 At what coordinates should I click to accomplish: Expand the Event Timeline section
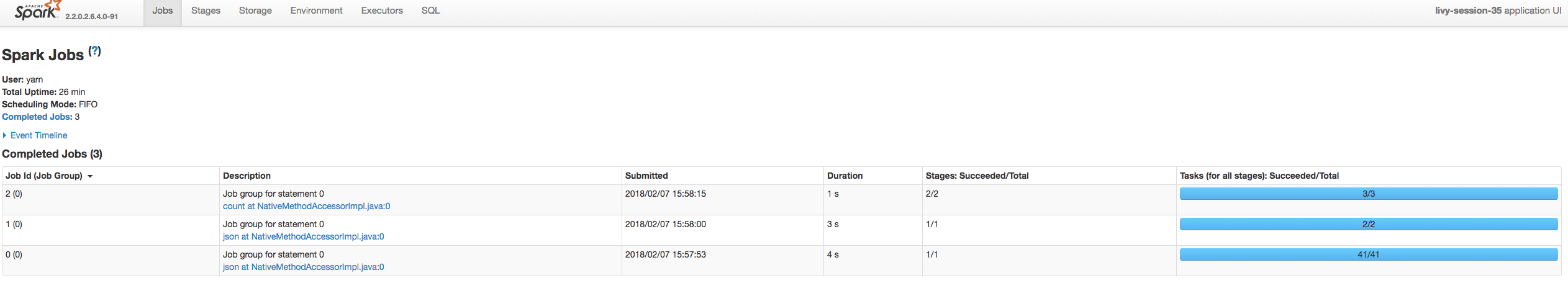(39, 135)
